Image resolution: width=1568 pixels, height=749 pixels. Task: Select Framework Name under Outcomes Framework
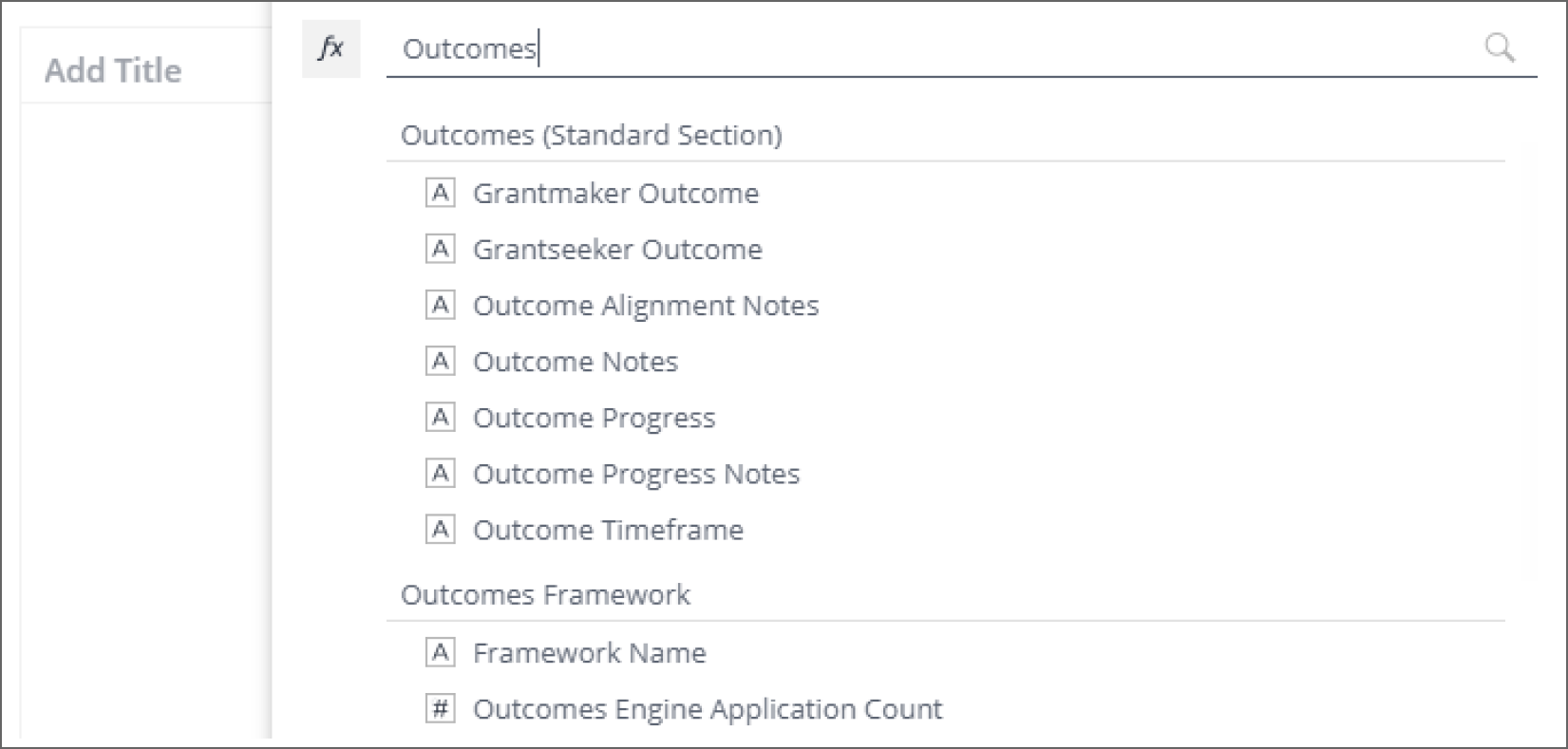[x=589, y=653]
